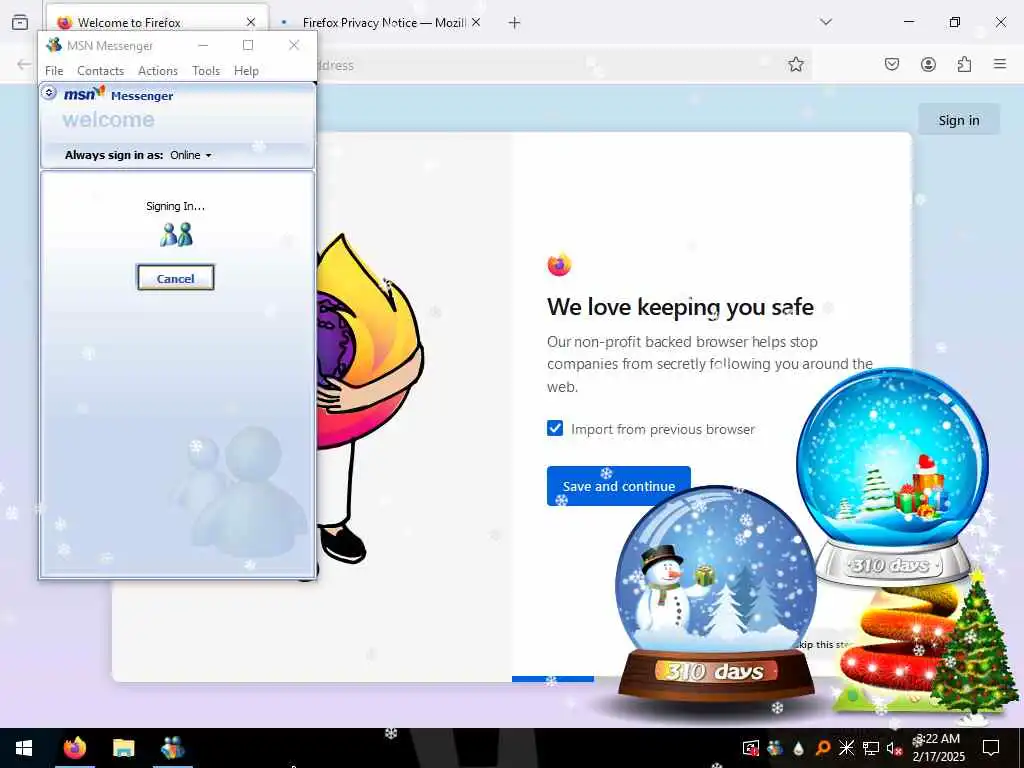
Task: Click the signing-in buddies animation icon
Action: (x=176, y=234)
